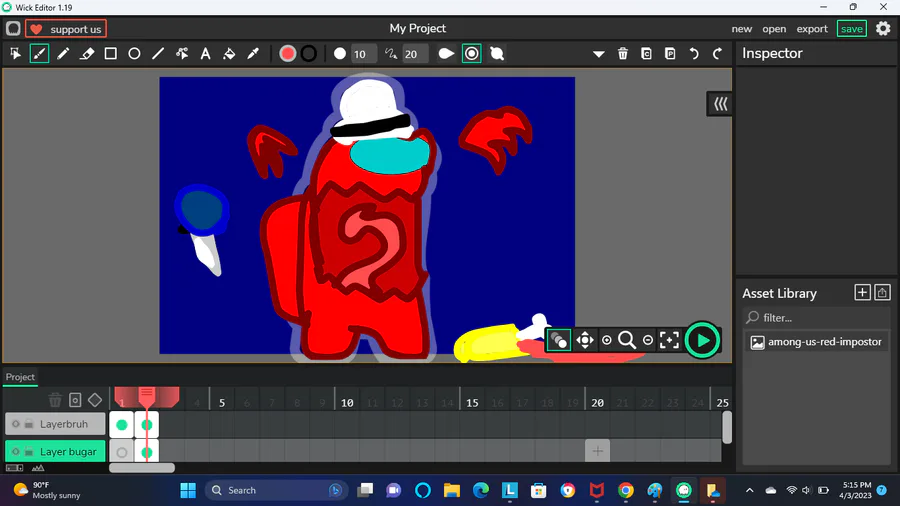Select the Brush tool
The image size is (900, 506).
point(39,54)
